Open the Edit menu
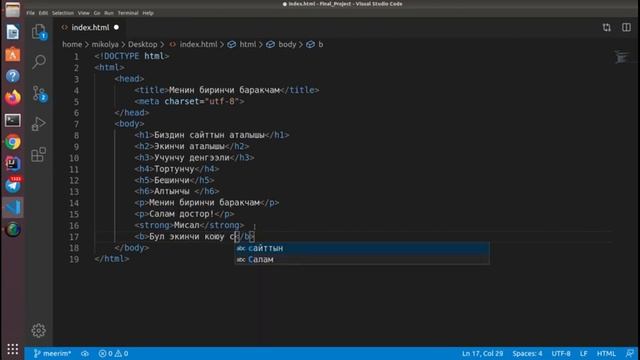The height and width of the screenshot is (360, 640). 43,13
